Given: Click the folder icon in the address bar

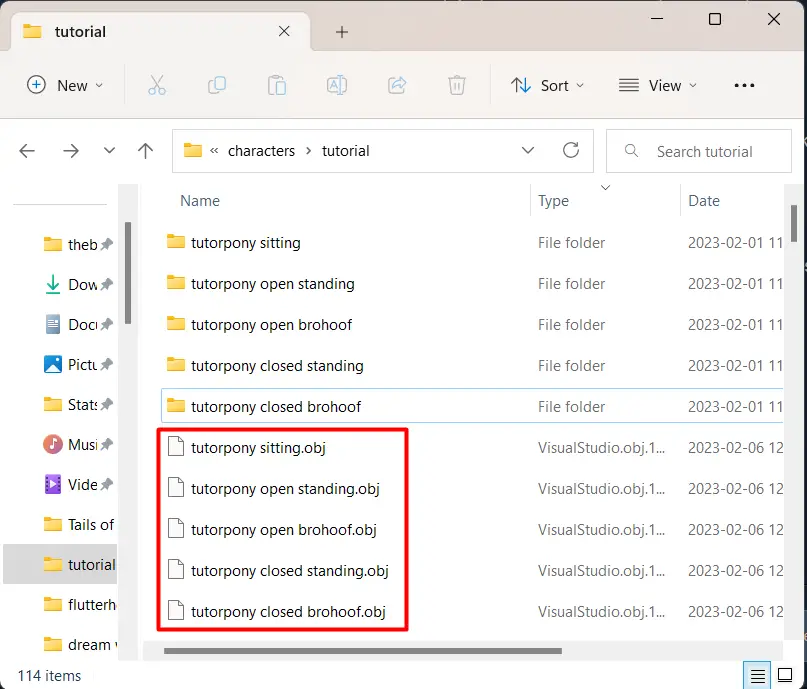Looking at the screenshot, I should click(x=192, y=151).
